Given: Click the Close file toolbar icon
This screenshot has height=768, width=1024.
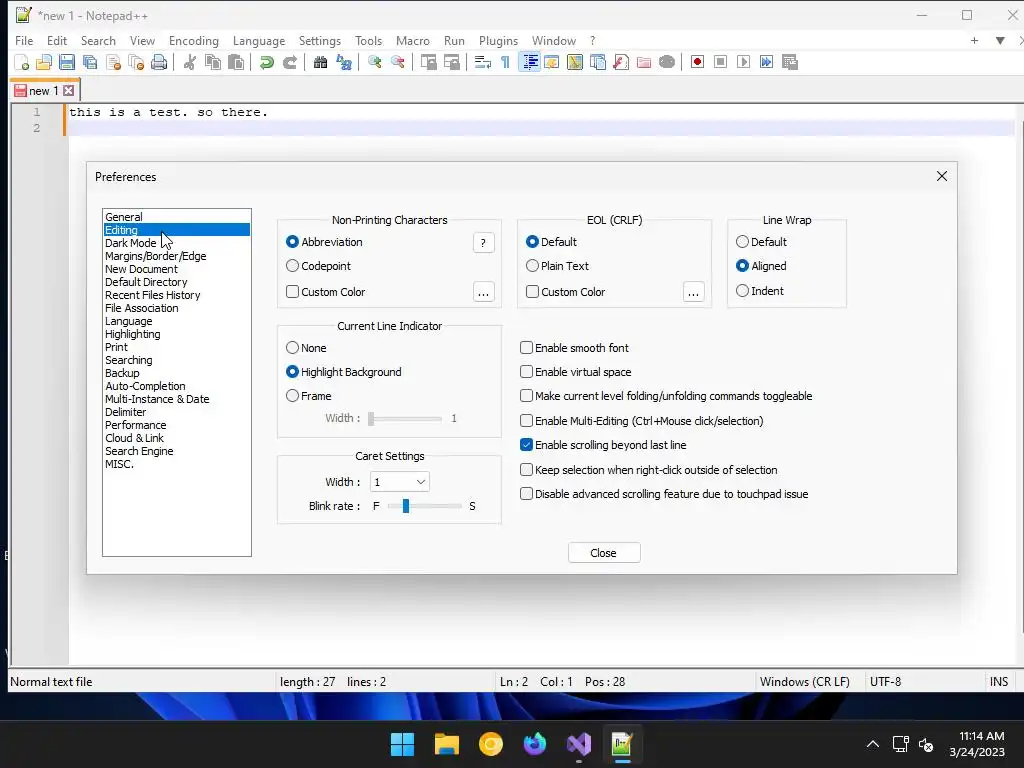Looking at the screenshot, I should point(114,62).
